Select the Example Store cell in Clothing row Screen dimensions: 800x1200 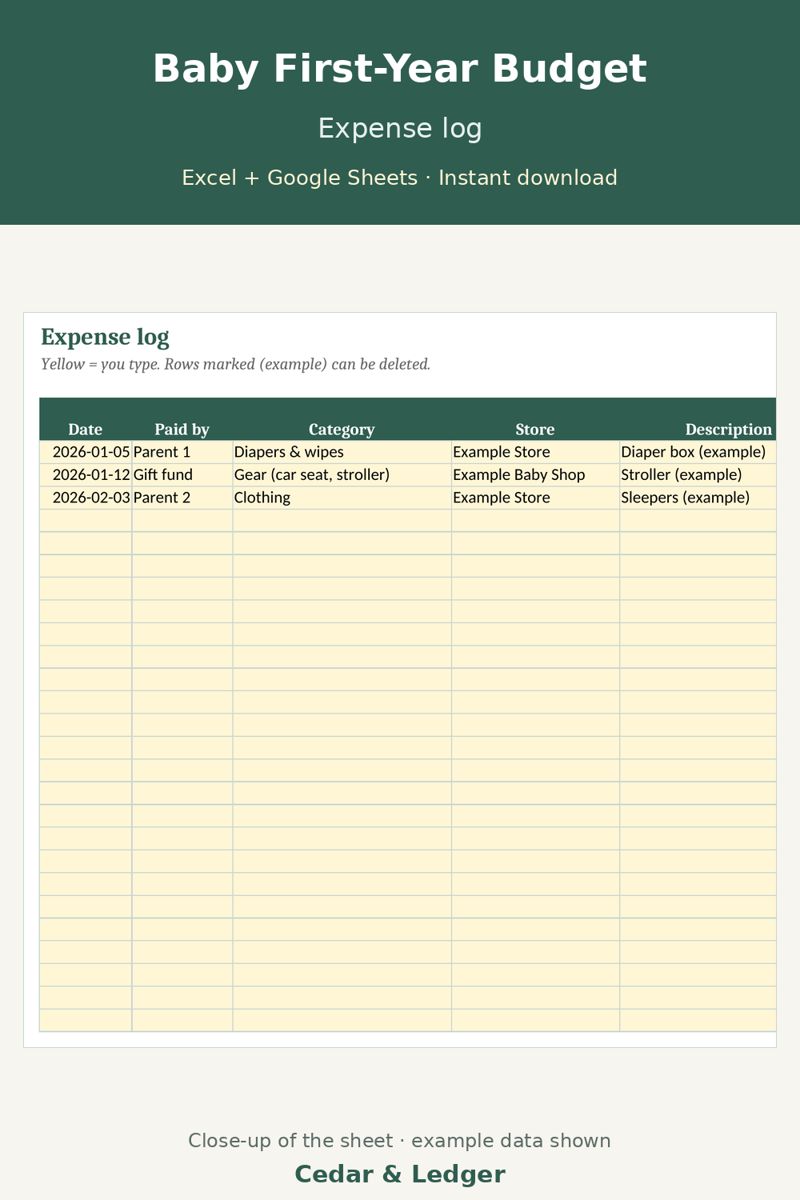(535, 498)
